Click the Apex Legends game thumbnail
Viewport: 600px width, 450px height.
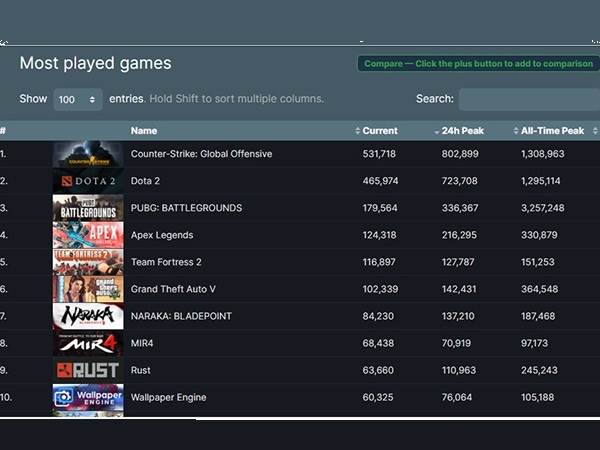[x=88, y=235]
